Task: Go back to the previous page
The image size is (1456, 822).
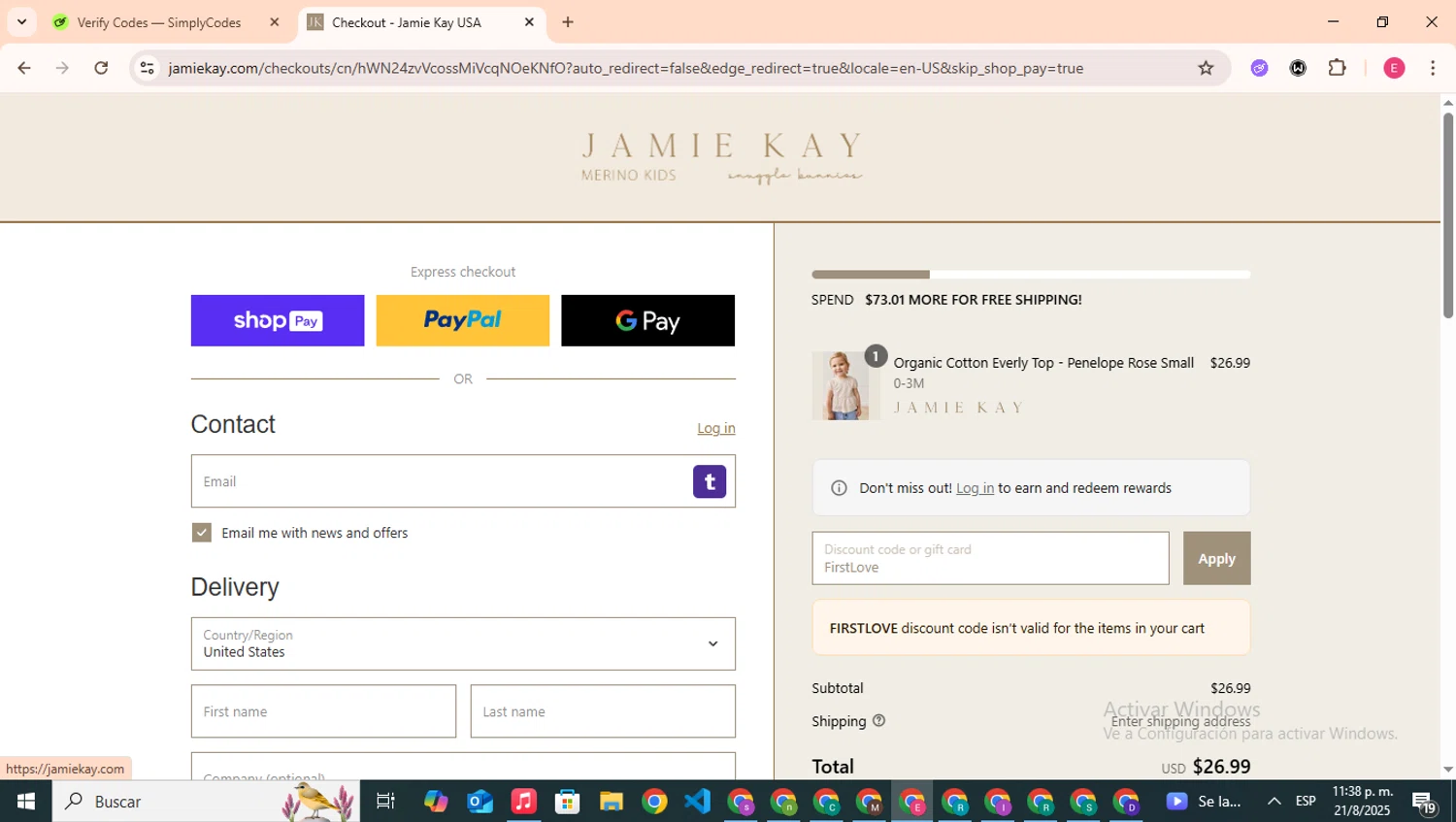Action: coord(23,68)
